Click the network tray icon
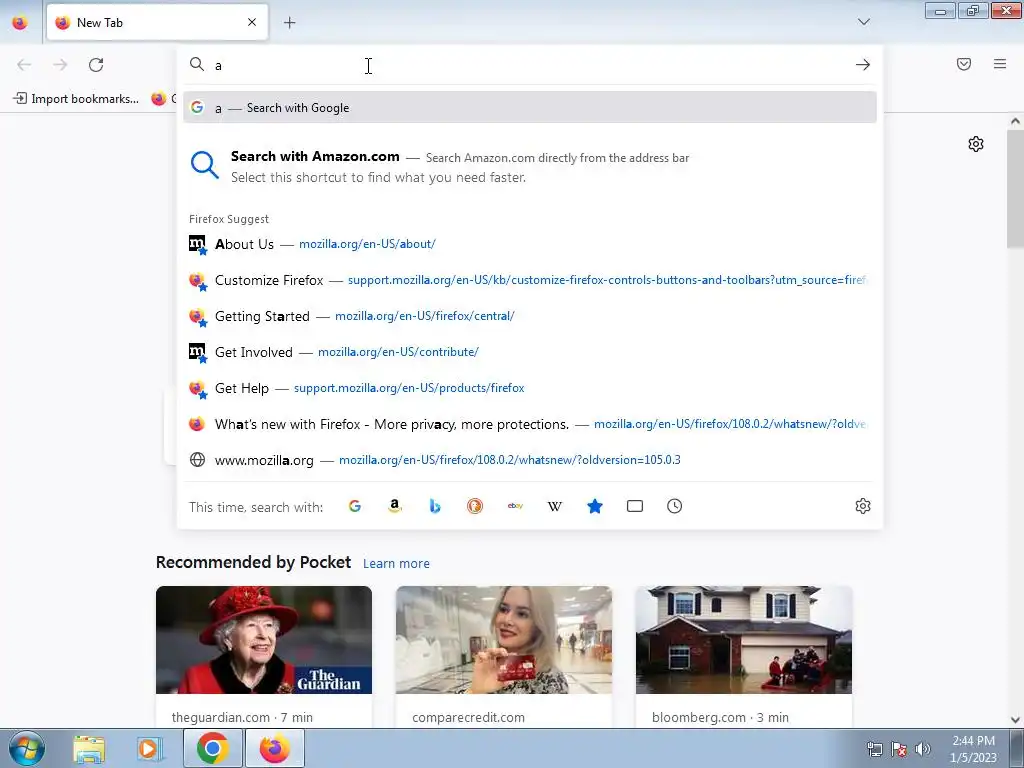1024x768 pixels. pos(874,749)
